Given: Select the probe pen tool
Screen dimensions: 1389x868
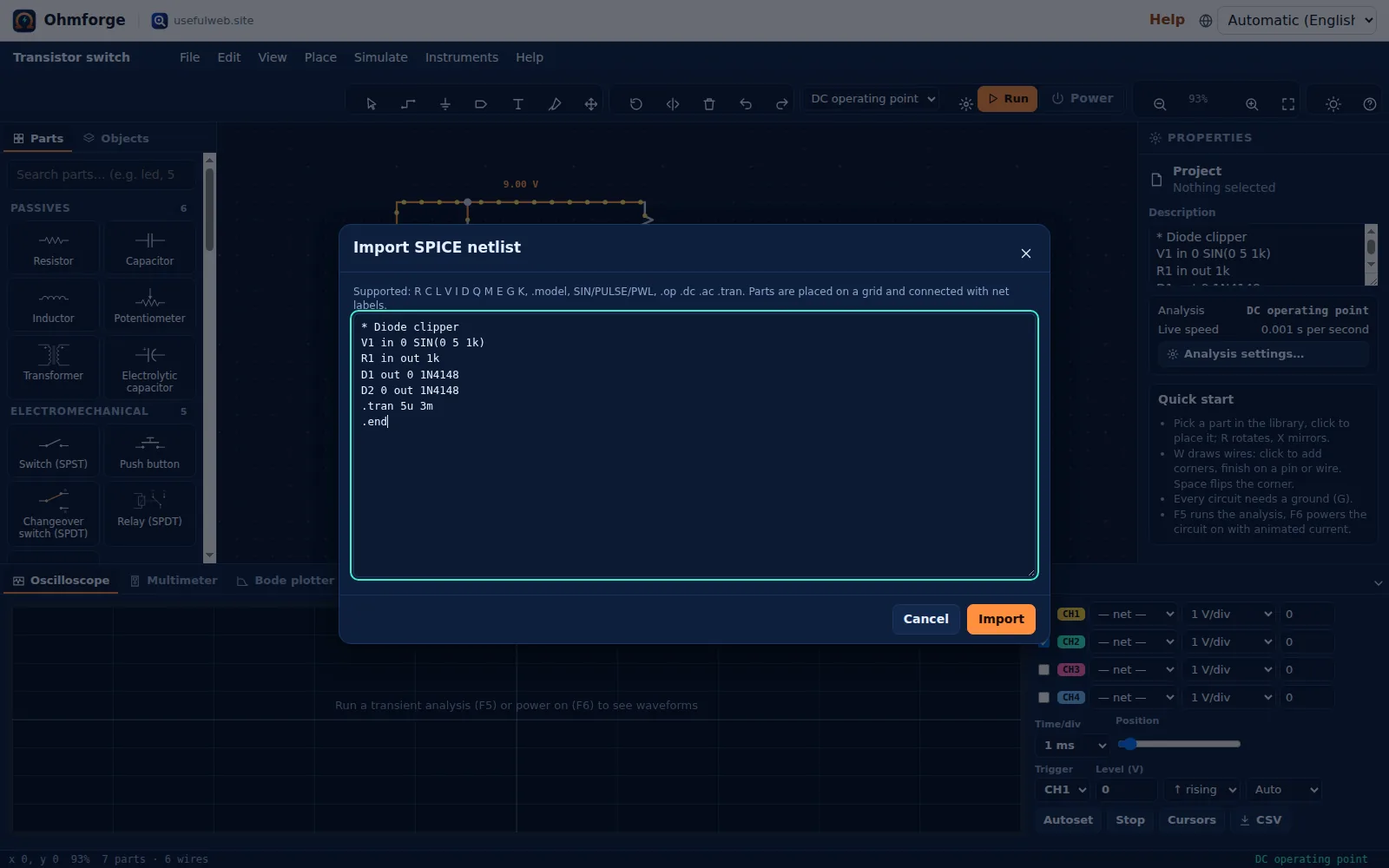Looking at the screenshot, I should pos(554,104).
